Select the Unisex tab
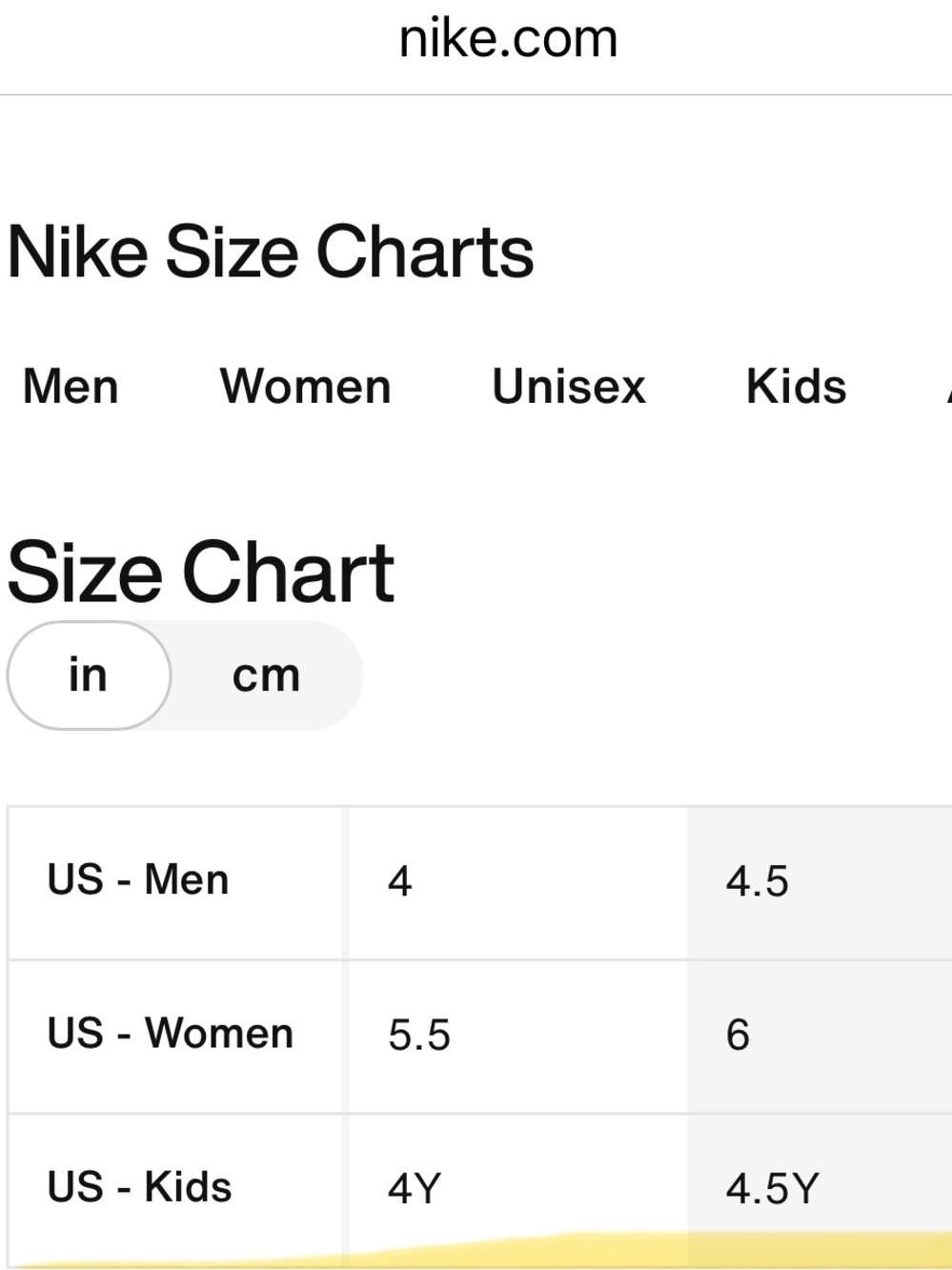The height and width of the screenshot is (1270, 952). pyautogui.click(x=569, y=387)
